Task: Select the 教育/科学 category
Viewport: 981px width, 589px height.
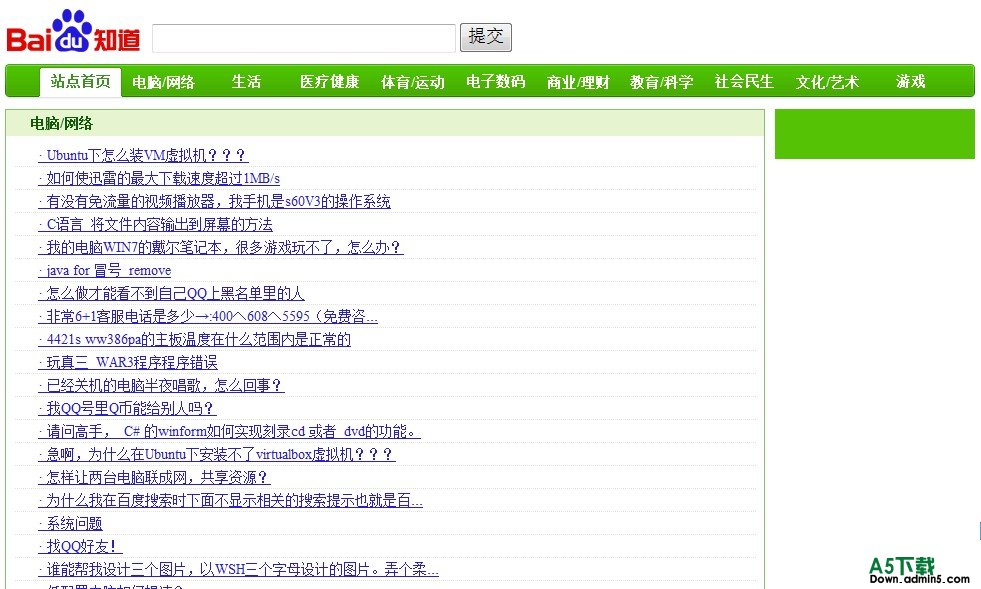Action: [x=661, y=82]
